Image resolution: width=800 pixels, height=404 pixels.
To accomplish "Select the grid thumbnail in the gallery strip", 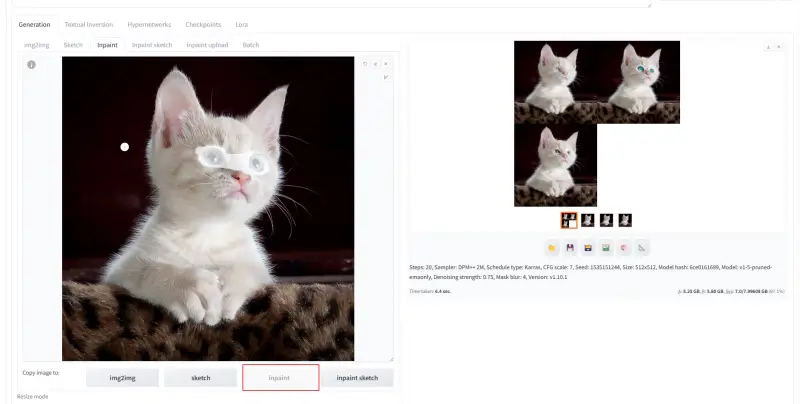I will tap(569, 220).
